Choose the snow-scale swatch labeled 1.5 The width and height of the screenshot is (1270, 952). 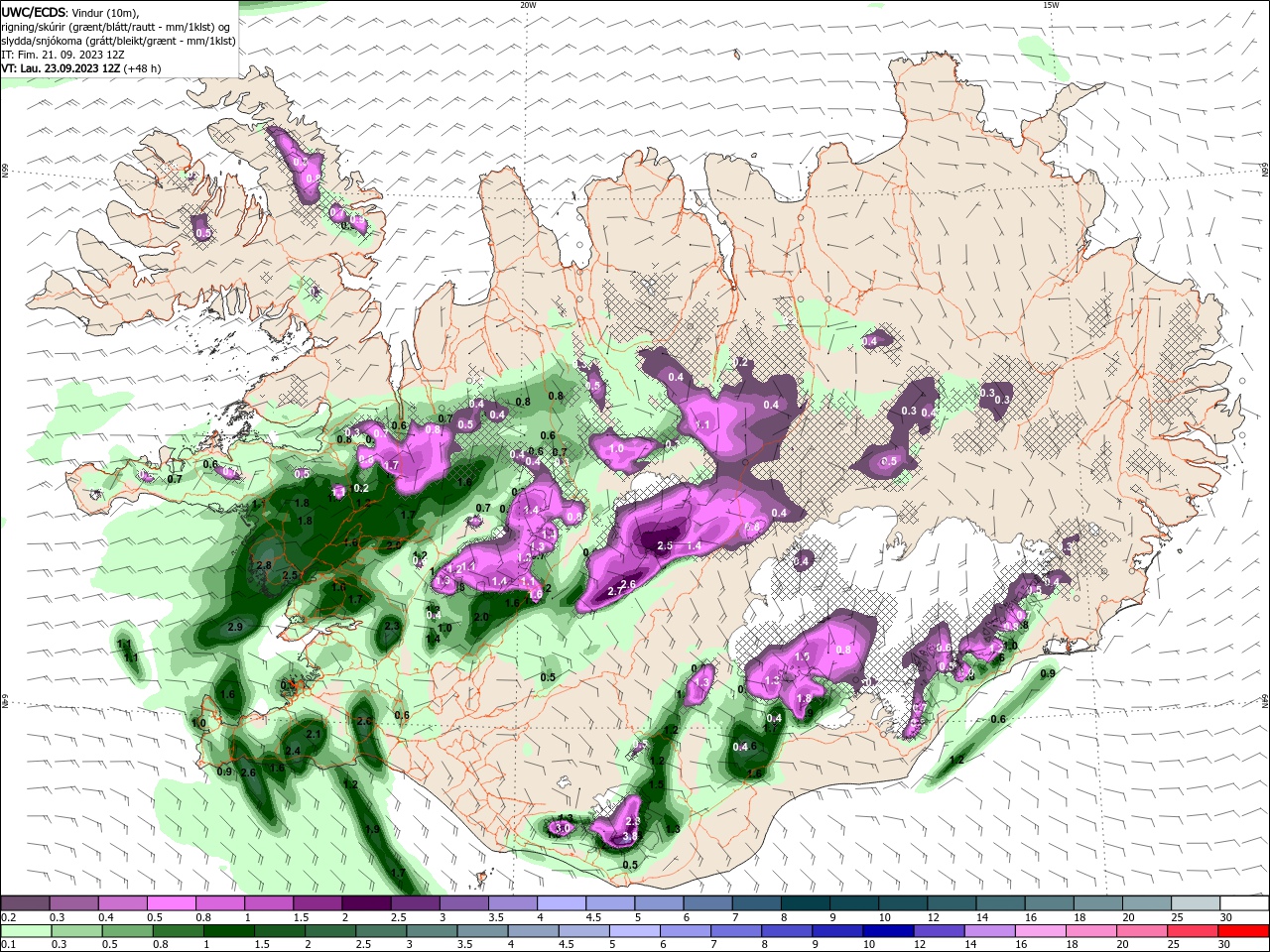click(x=317, y=902)
